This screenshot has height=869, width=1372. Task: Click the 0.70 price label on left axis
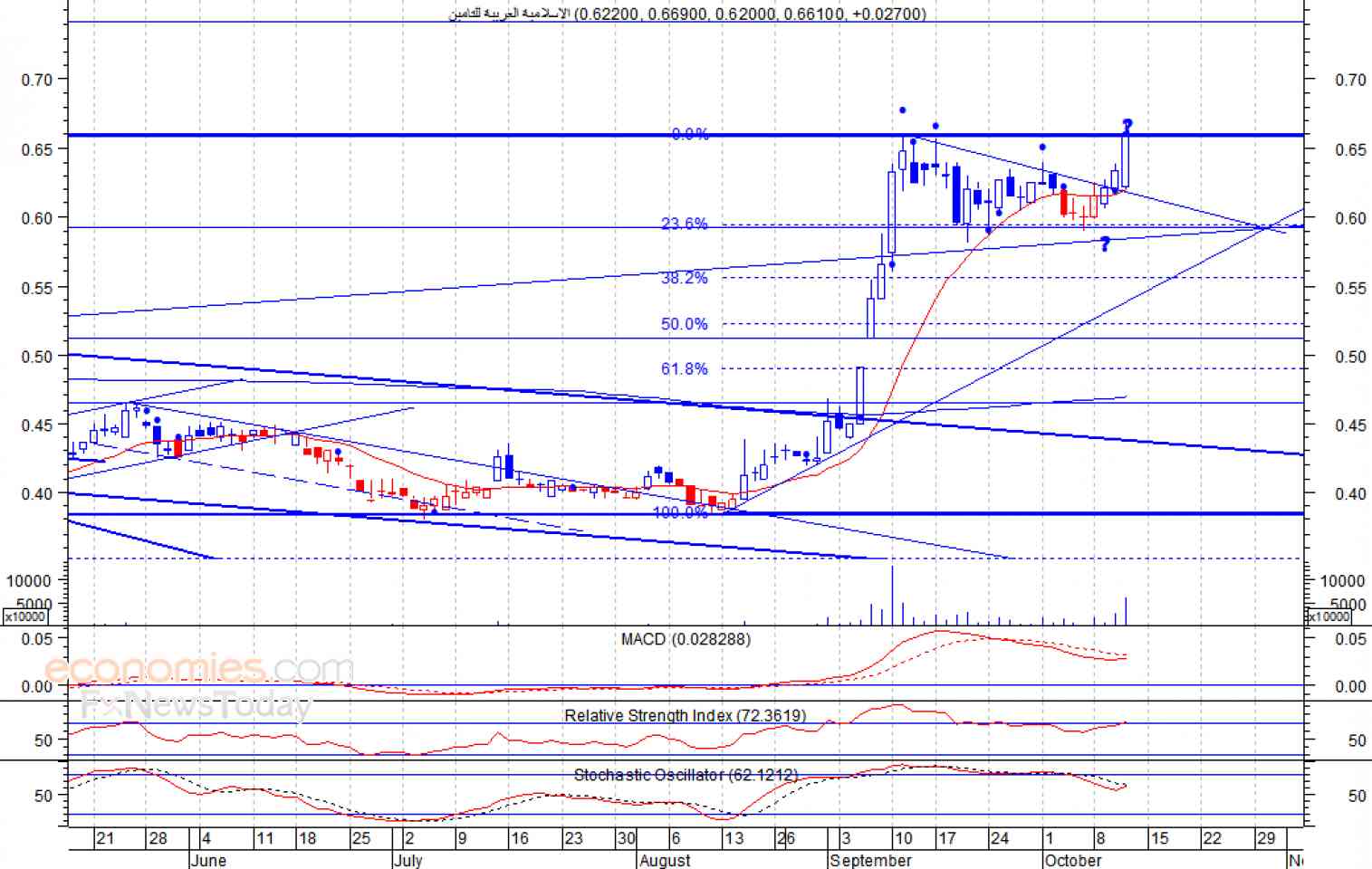pos(37,80)
